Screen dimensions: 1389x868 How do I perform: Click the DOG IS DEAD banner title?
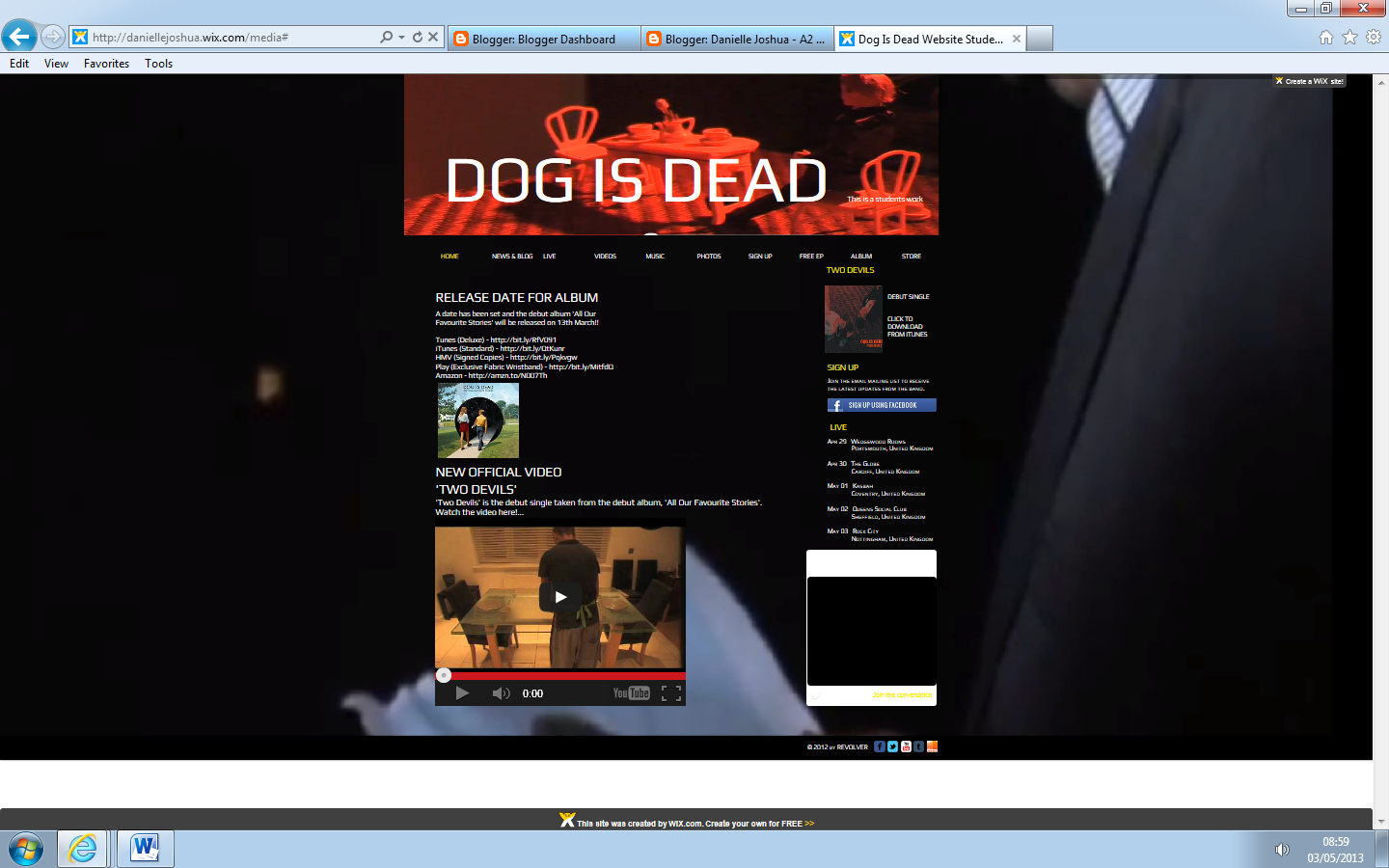click(637, 180)
